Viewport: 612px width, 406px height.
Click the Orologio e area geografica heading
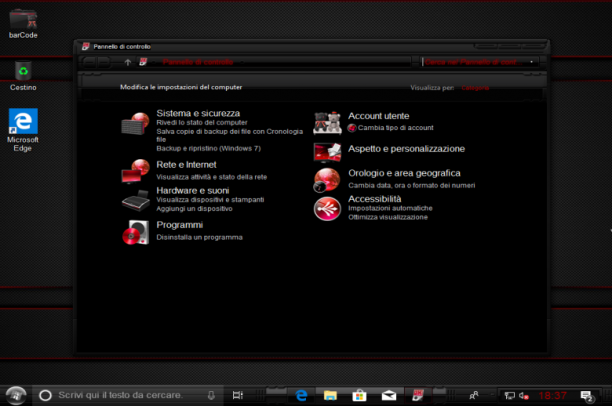(x=404, y=173)
